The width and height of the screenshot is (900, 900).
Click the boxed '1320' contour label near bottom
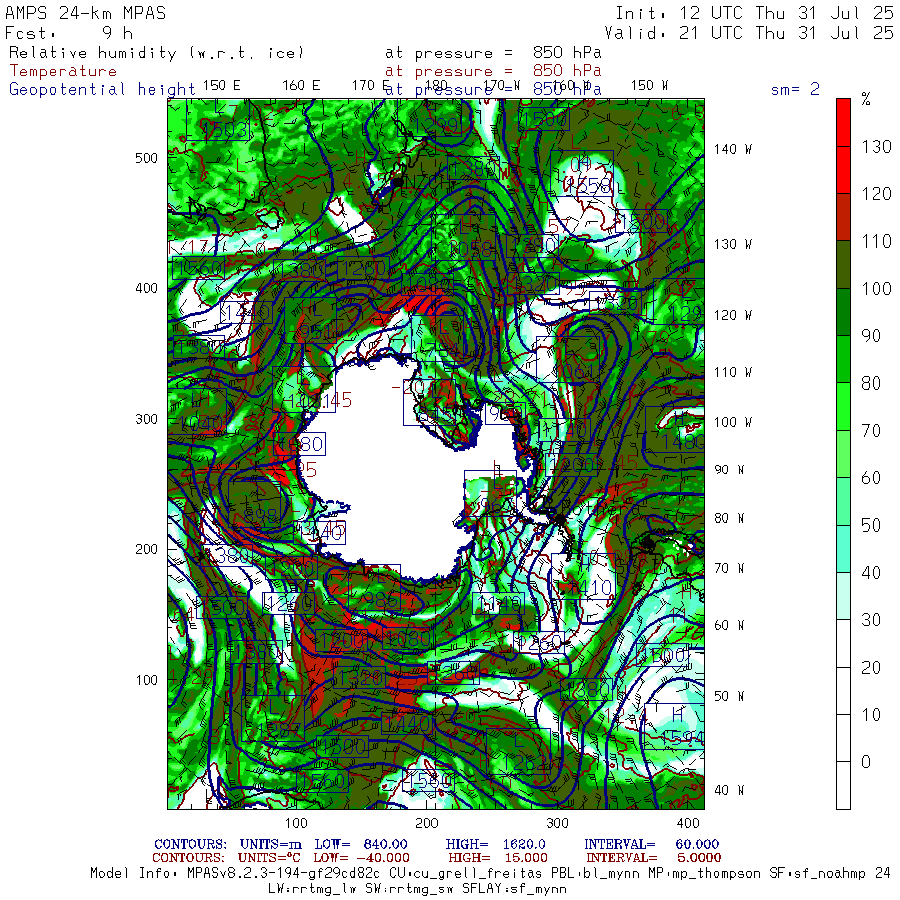pos(360,678)
